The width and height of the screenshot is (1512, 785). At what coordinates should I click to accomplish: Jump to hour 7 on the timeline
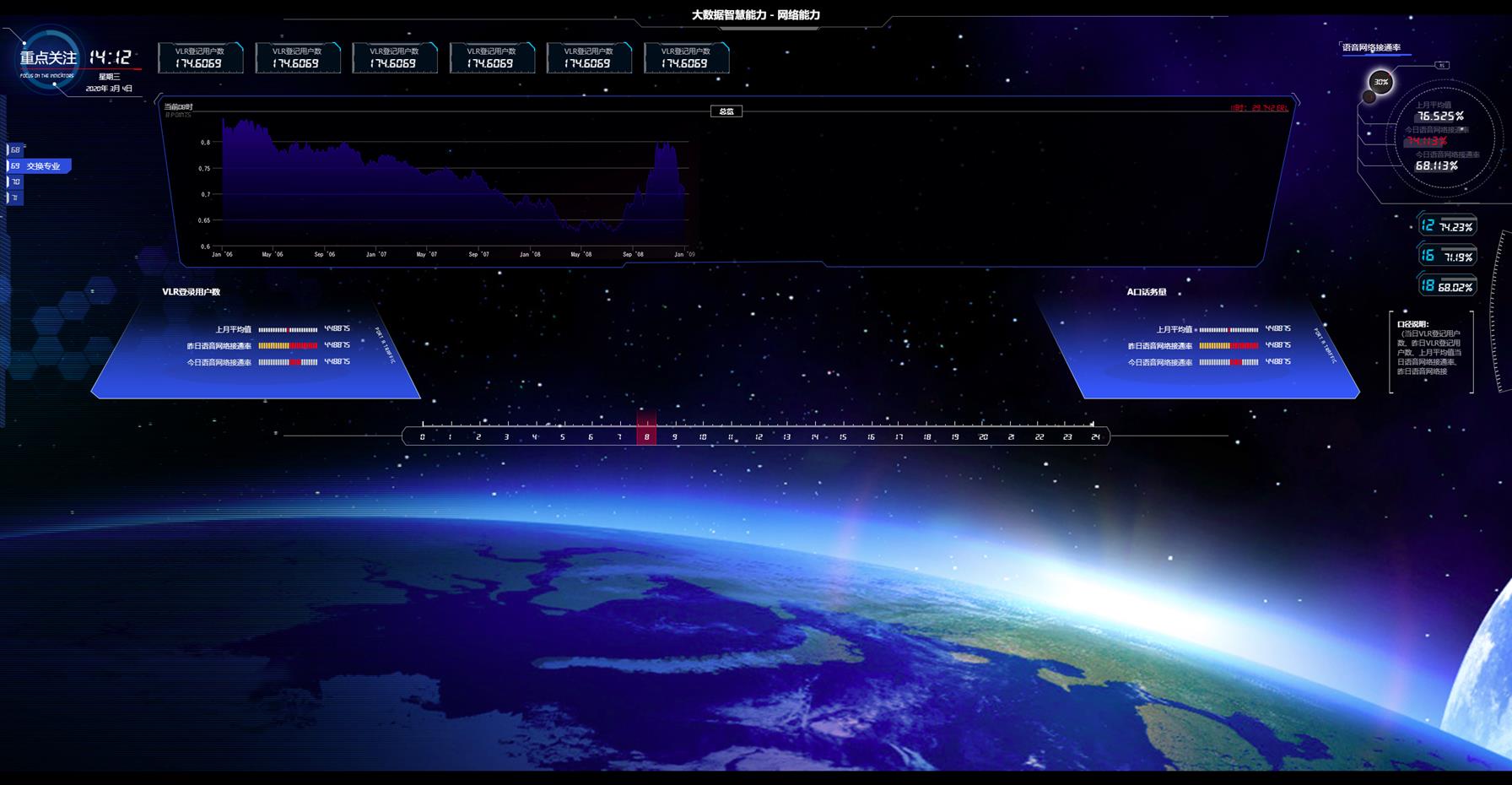click(x=618, y=437)
